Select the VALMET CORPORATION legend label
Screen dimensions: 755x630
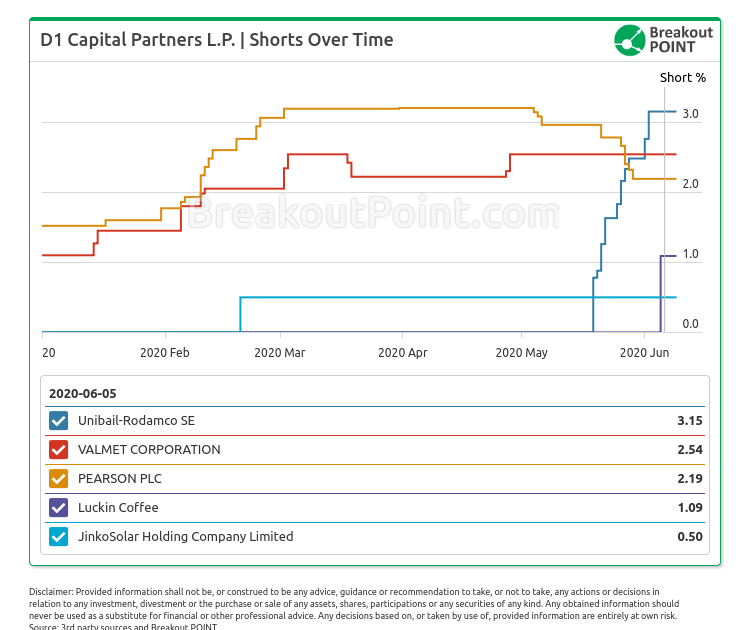coord(149,450)
